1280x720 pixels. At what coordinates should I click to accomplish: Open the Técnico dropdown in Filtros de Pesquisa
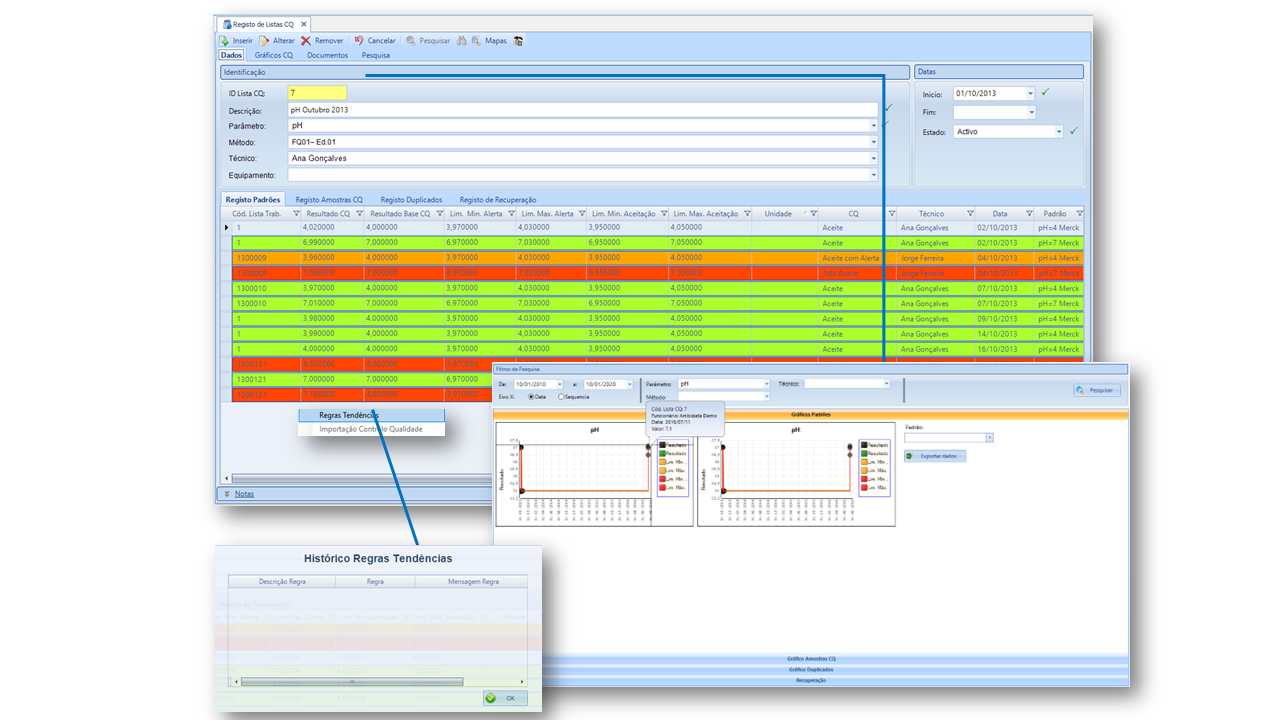click(x=885, y=383)
